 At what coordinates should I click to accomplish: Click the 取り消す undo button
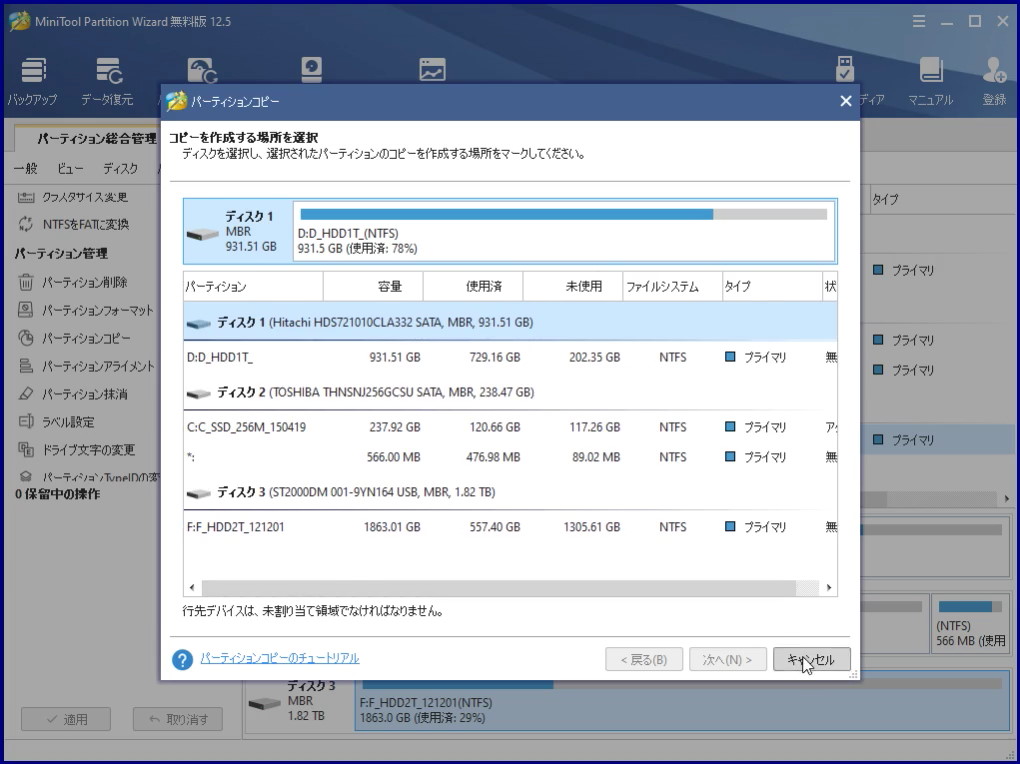(178, 719)
